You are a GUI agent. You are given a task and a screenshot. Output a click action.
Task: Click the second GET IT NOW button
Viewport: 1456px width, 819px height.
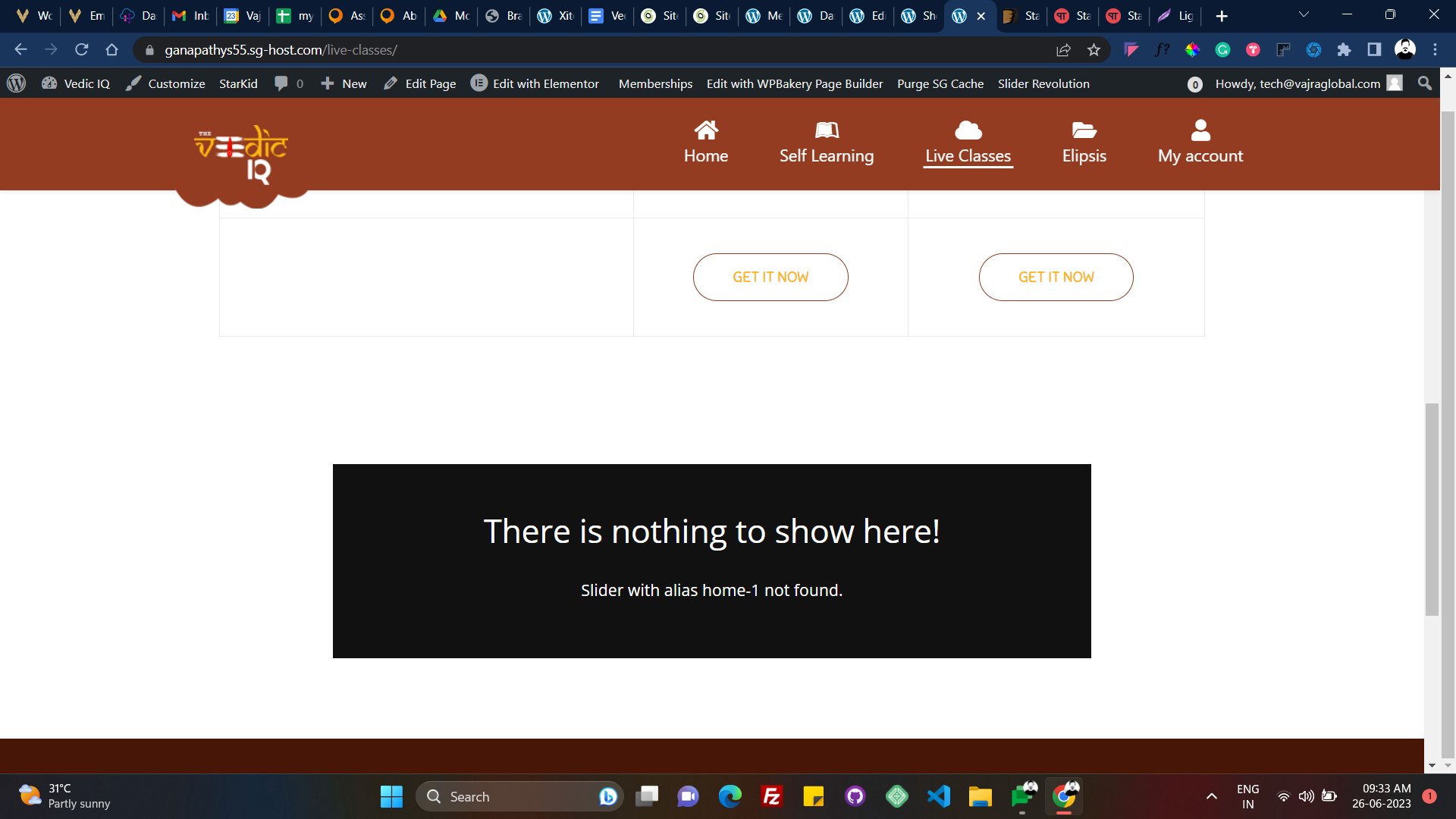click(x=1056, y=277)
